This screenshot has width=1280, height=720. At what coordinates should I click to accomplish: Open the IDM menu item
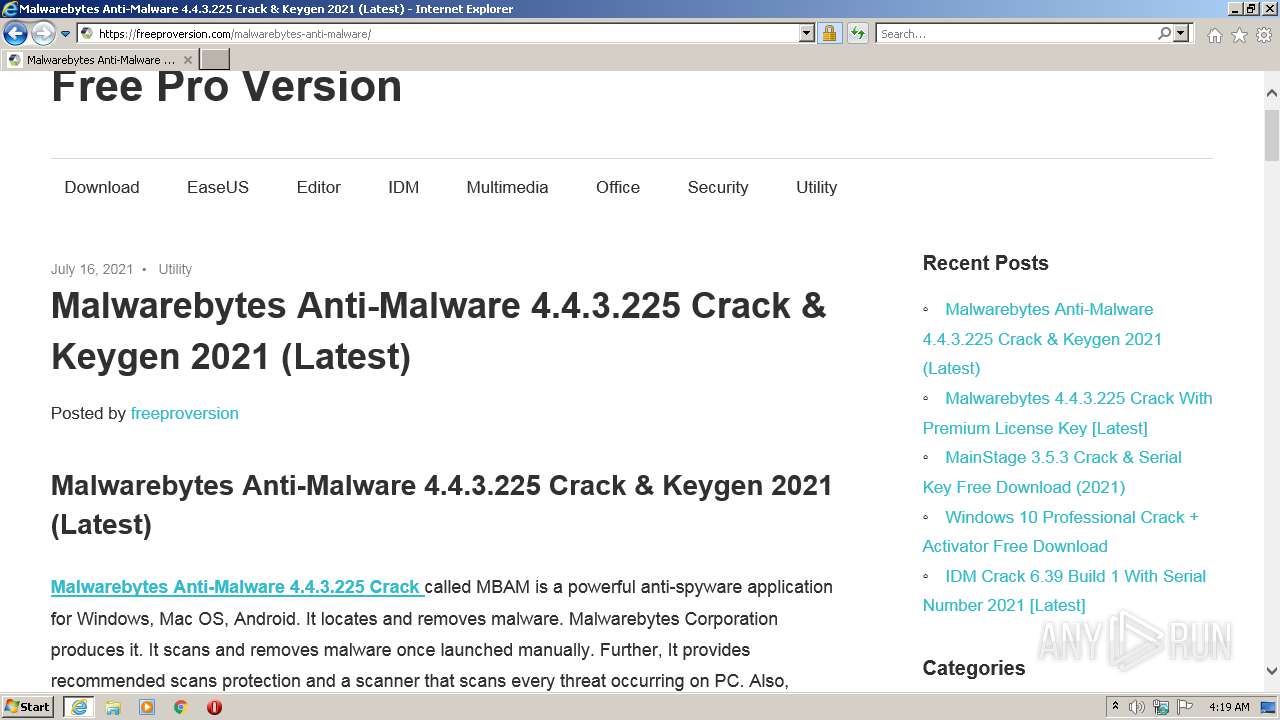coord(404,187)
